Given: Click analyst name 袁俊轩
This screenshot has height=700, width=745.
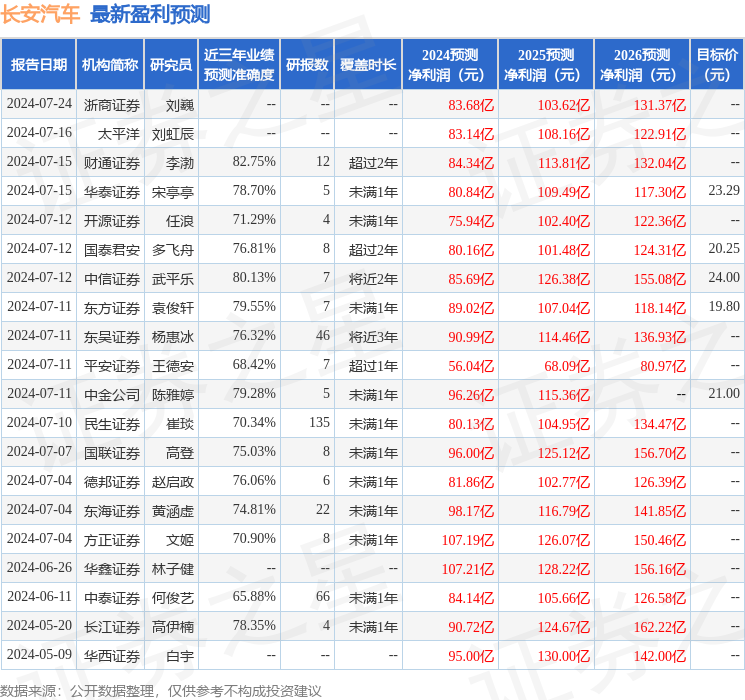Looking at the screenshot, I should (173, 308).
